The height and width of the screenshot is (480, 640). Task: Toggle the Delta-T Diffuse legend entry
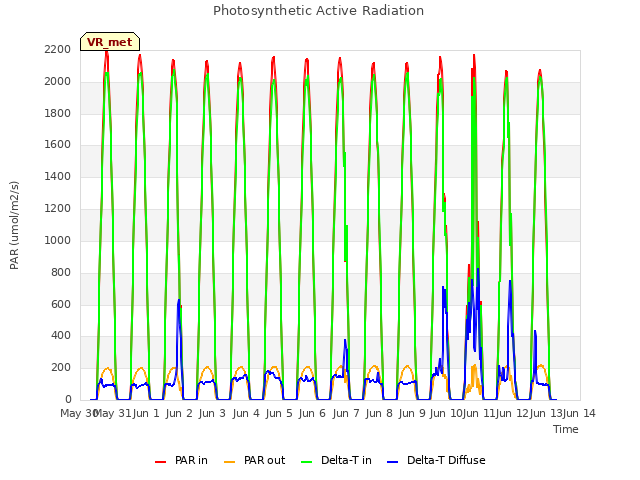tap(436, 460)
